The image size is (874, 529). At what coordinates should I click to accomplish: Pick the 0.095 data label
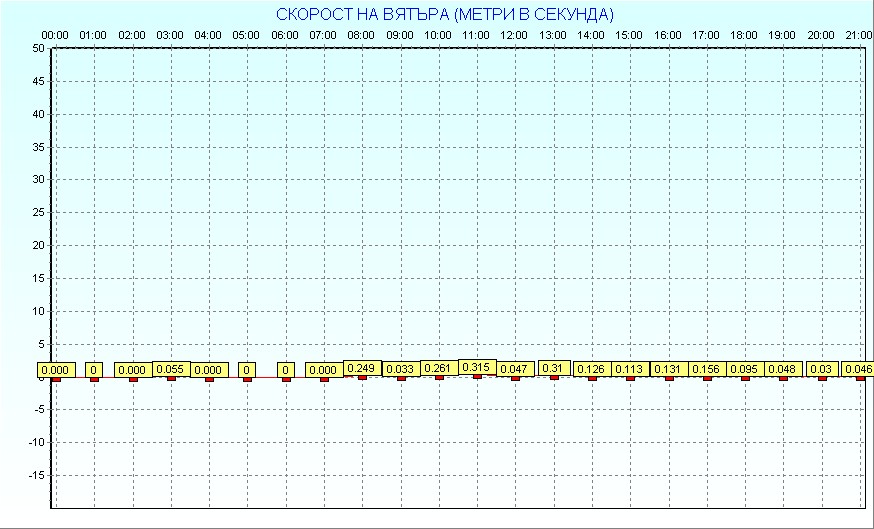point(745,369)
